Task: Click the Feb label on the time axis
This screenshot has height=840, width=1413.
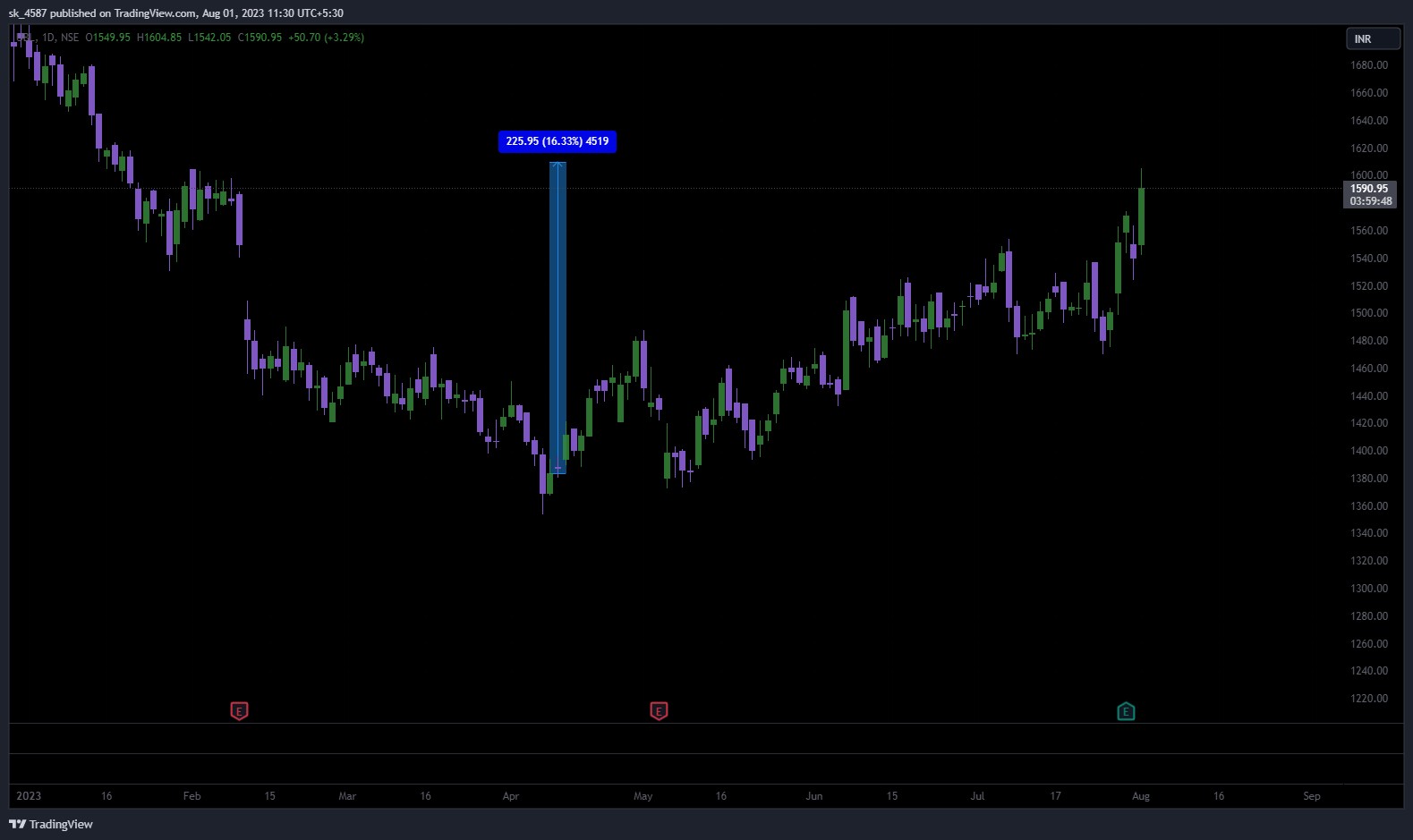Action: 192,796
